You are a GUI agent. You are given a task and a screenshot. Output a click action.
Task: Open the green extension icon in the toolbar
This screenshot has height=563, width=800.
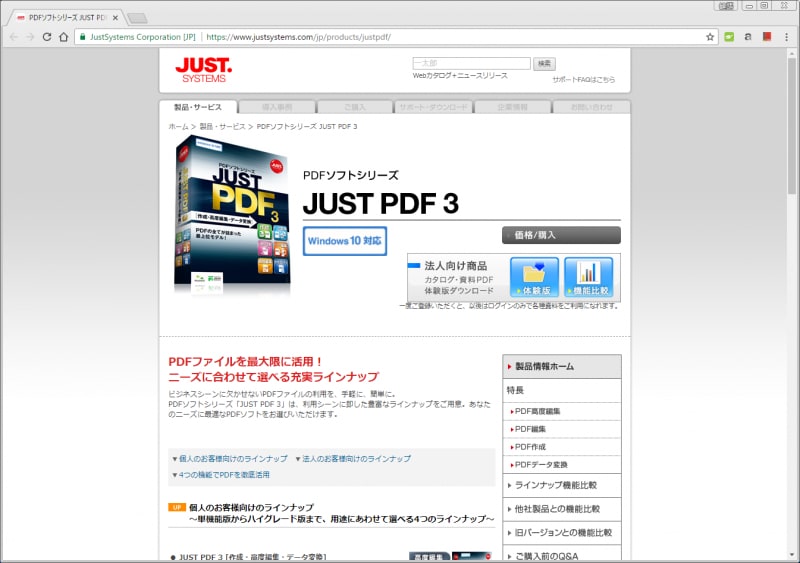click(729, 37)
